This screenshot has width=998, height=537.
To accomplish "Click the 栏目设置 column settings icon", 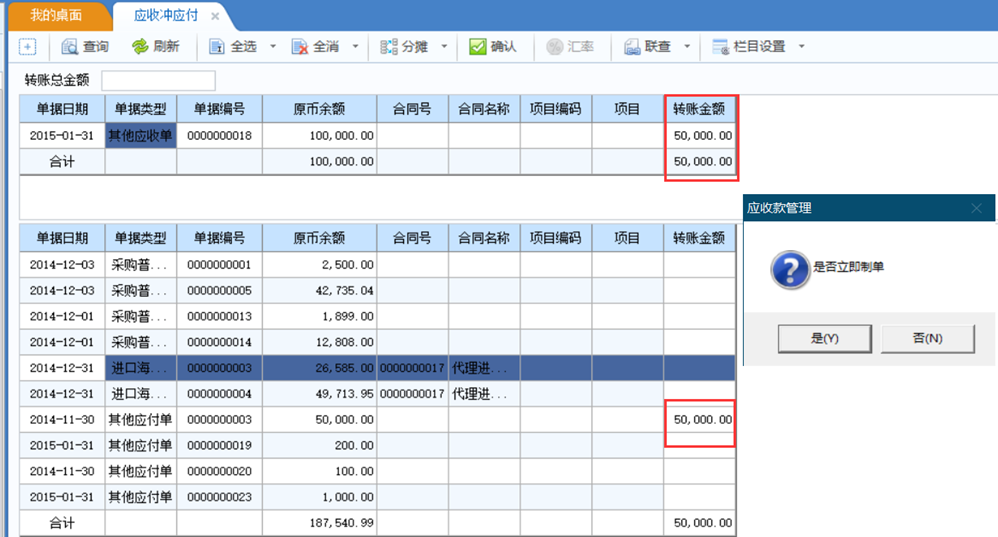I will tap(720, 46).
